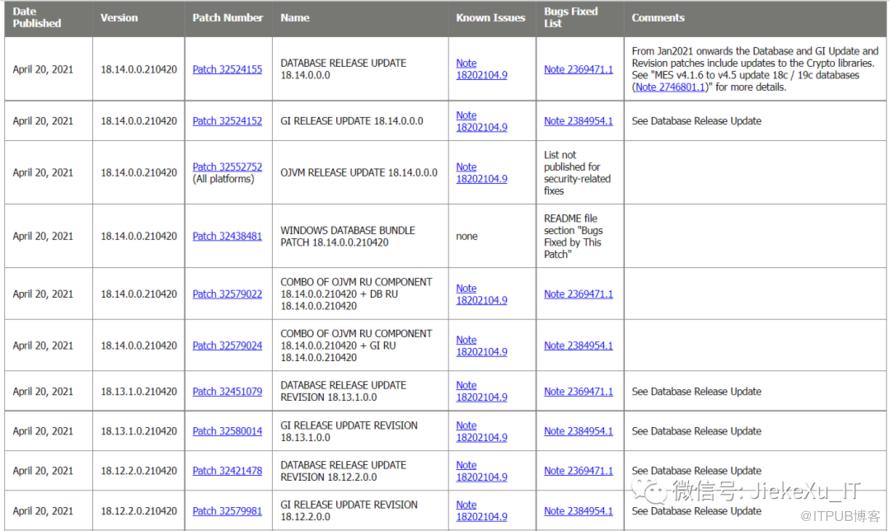
Task: Open Known Issues note in Patch 32451079 row
Action: point(481,391)
